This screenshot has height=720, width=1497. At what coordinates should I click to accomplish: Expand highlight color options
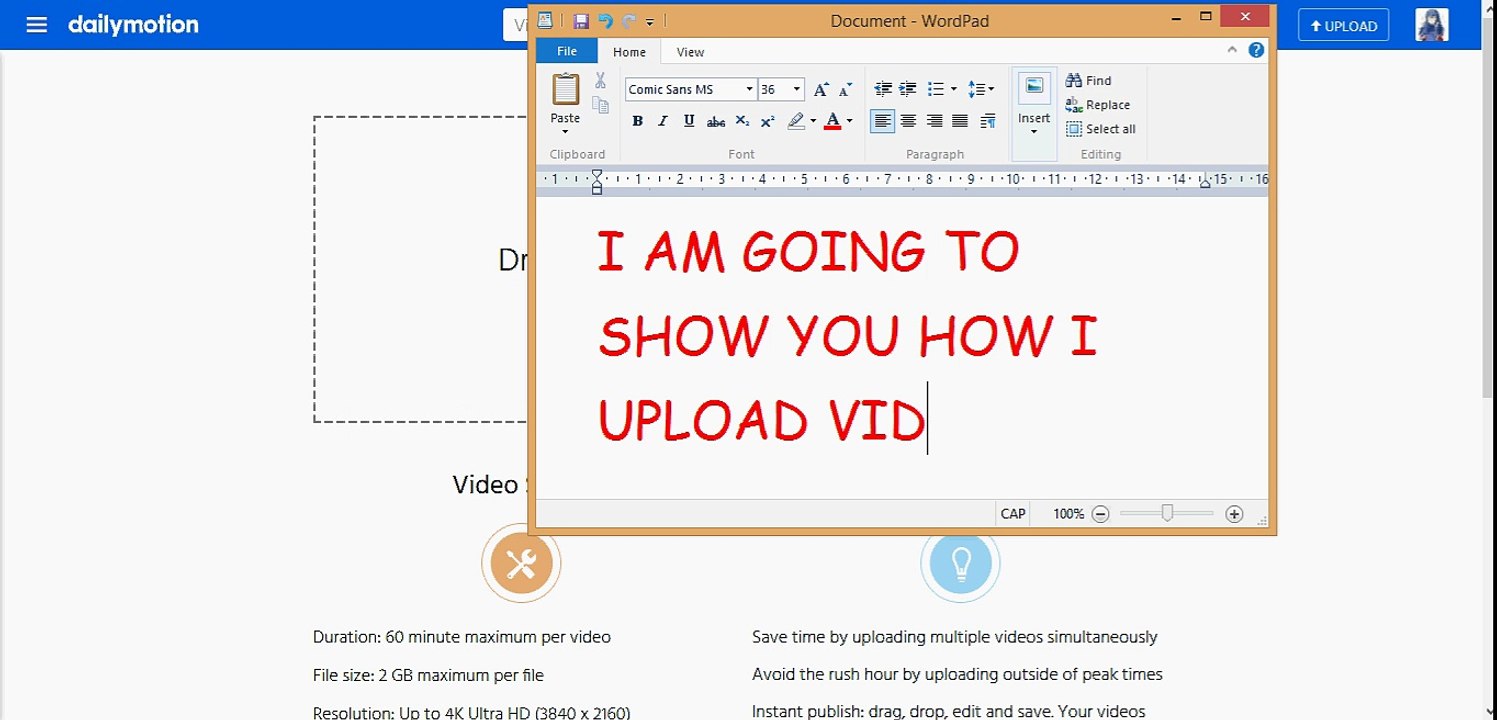813,121
